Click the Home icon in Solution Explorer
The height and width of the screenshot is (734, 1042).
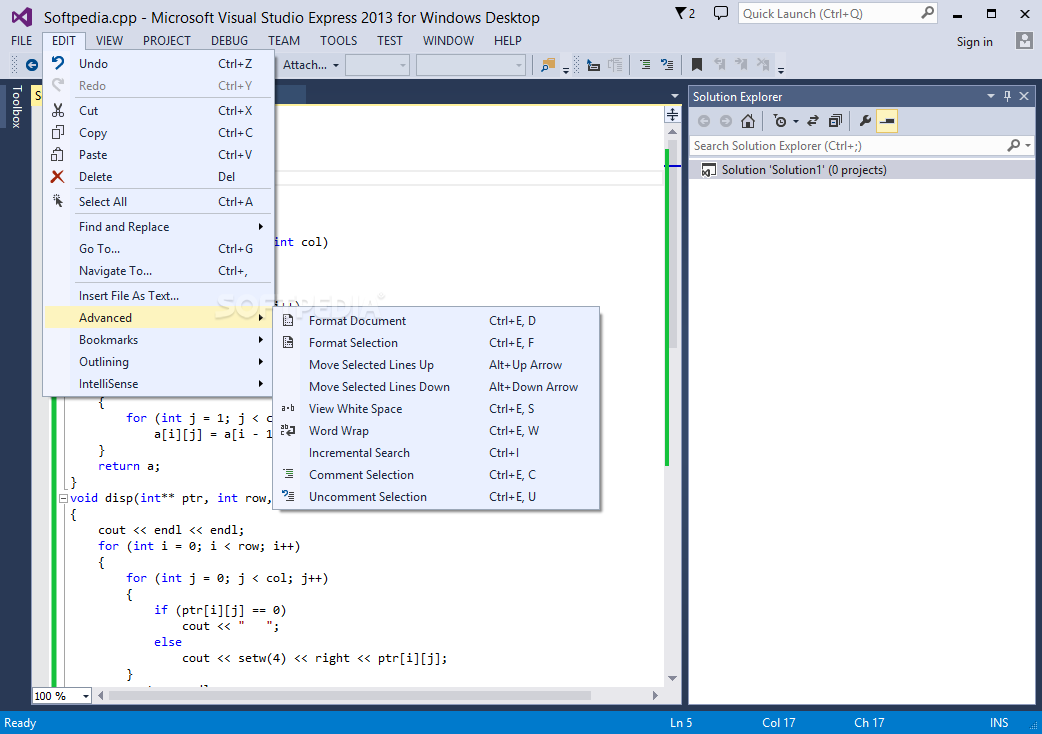click(748, 121)
